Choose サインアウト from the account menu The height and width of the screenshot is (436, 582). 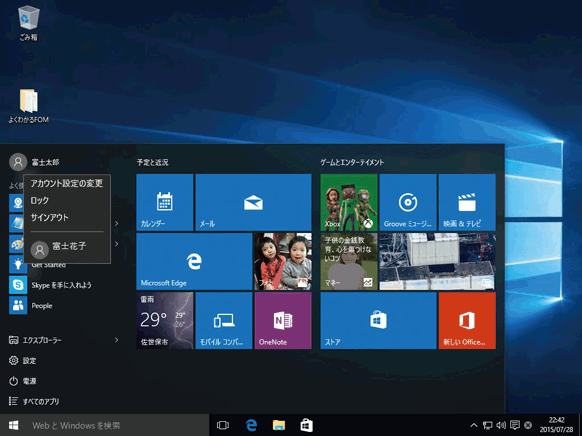tap(67, 217)
